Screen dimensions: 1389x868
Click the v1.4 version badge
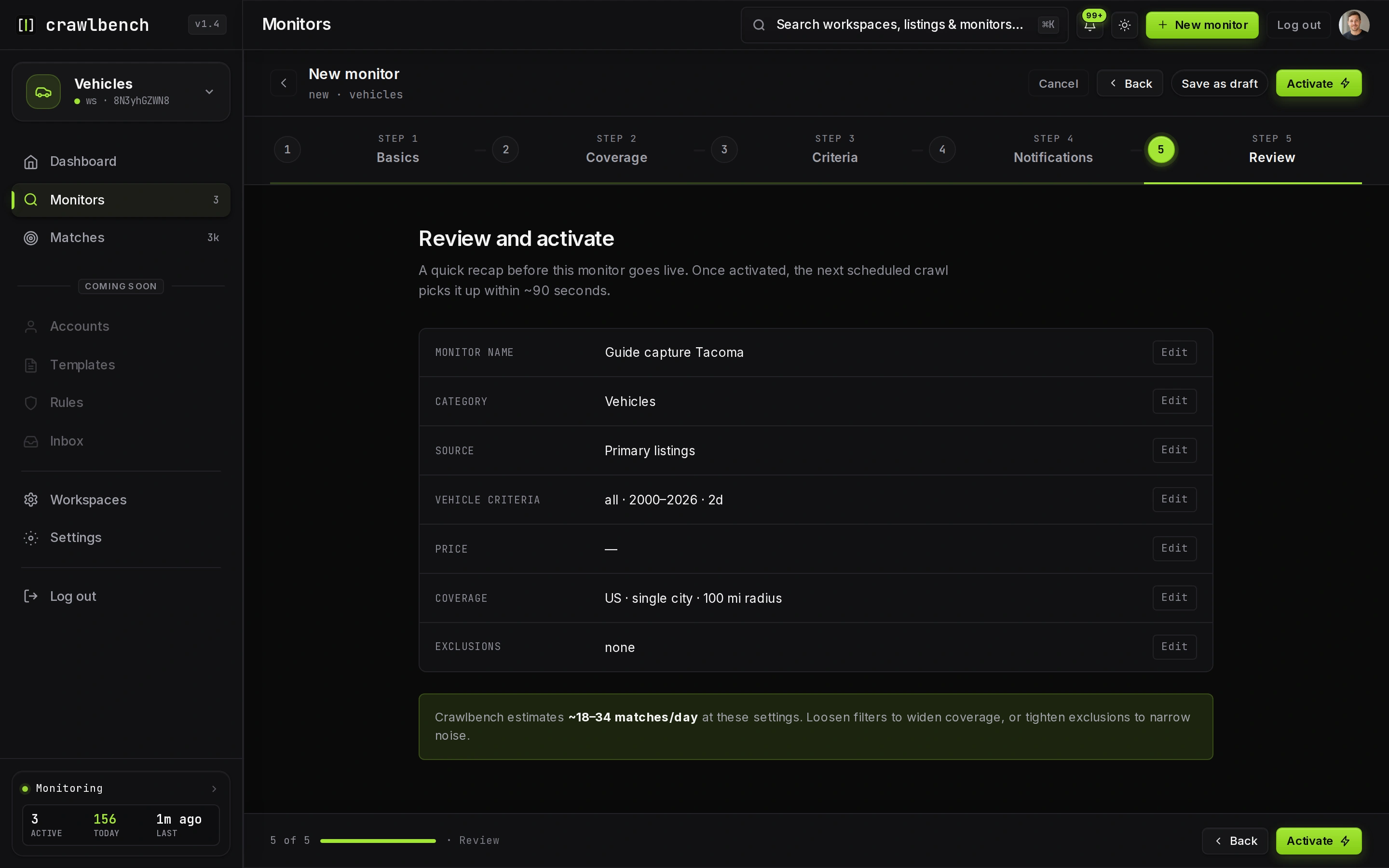[207, 25]
